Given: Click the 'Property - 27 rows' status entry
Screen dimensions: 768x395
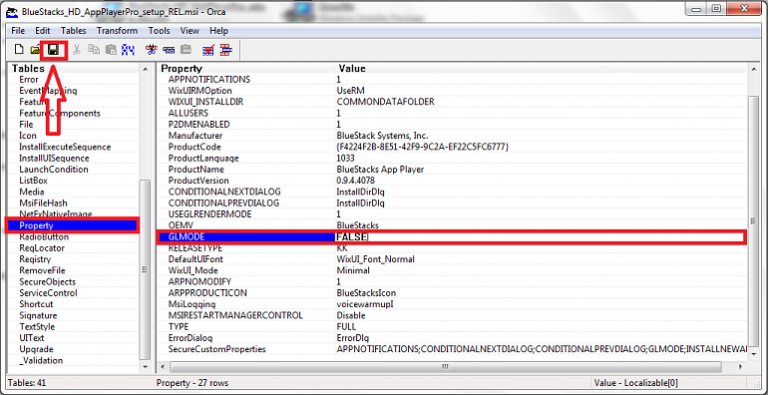Looking at the screenshot, I should 192,383.
